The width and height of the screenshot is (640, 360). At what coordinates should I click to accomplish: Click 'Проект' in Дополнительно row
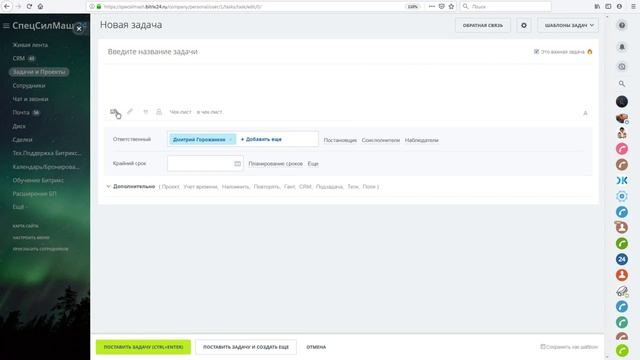(170, 187)
